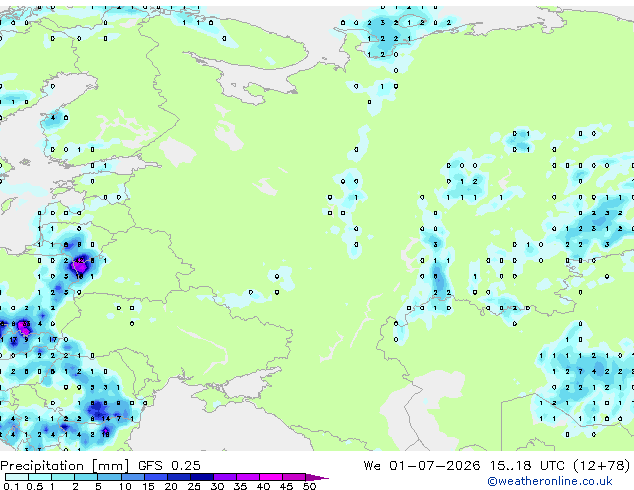Select the legend swatch between 0.1 and 0.5
The width and height of the screenshot is (634, 490).
pyautogui.click(x=17, y=477)
